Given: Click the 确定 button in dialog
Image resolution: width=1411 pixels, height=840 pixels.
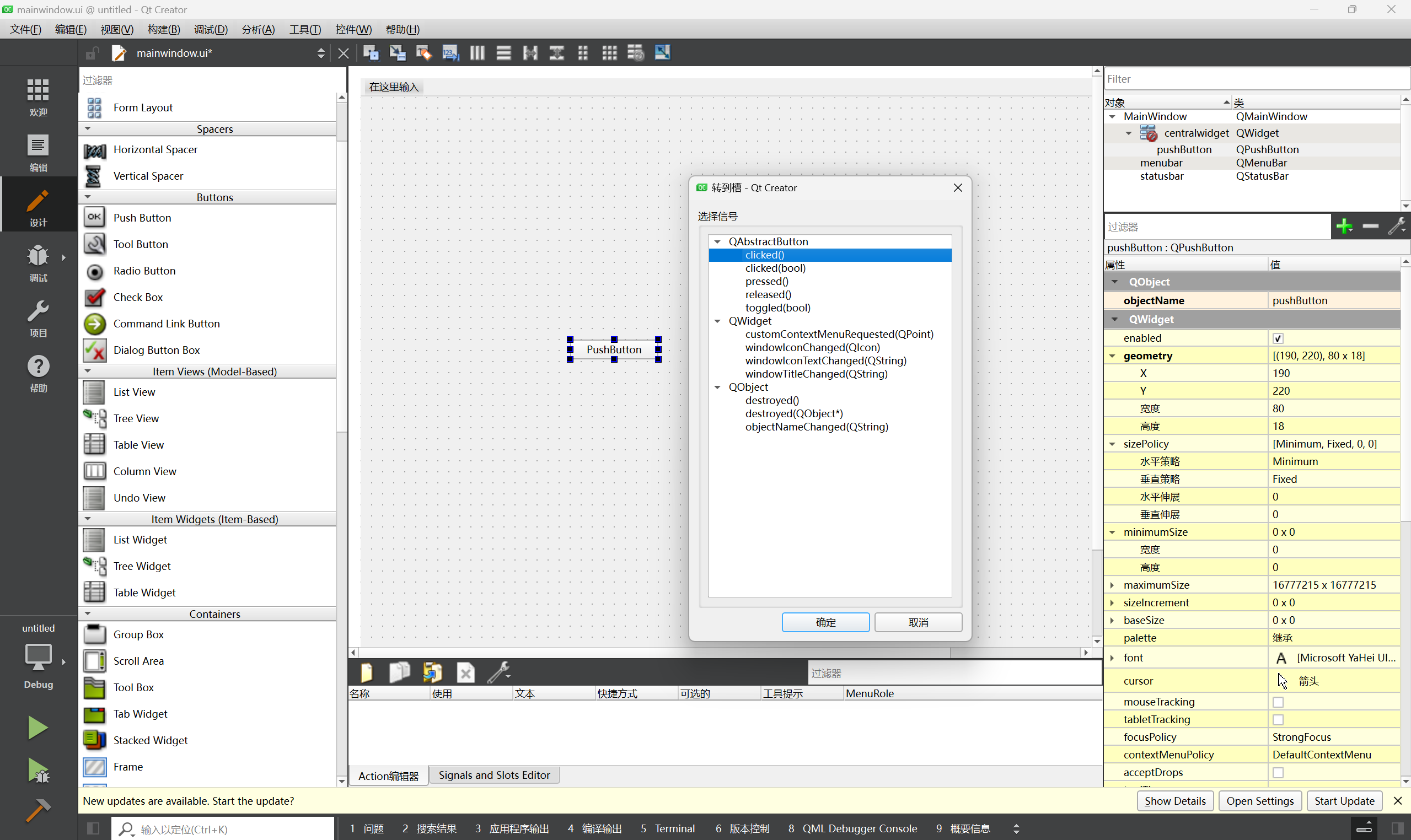Looking at the screenshot, I should point(825,622).
